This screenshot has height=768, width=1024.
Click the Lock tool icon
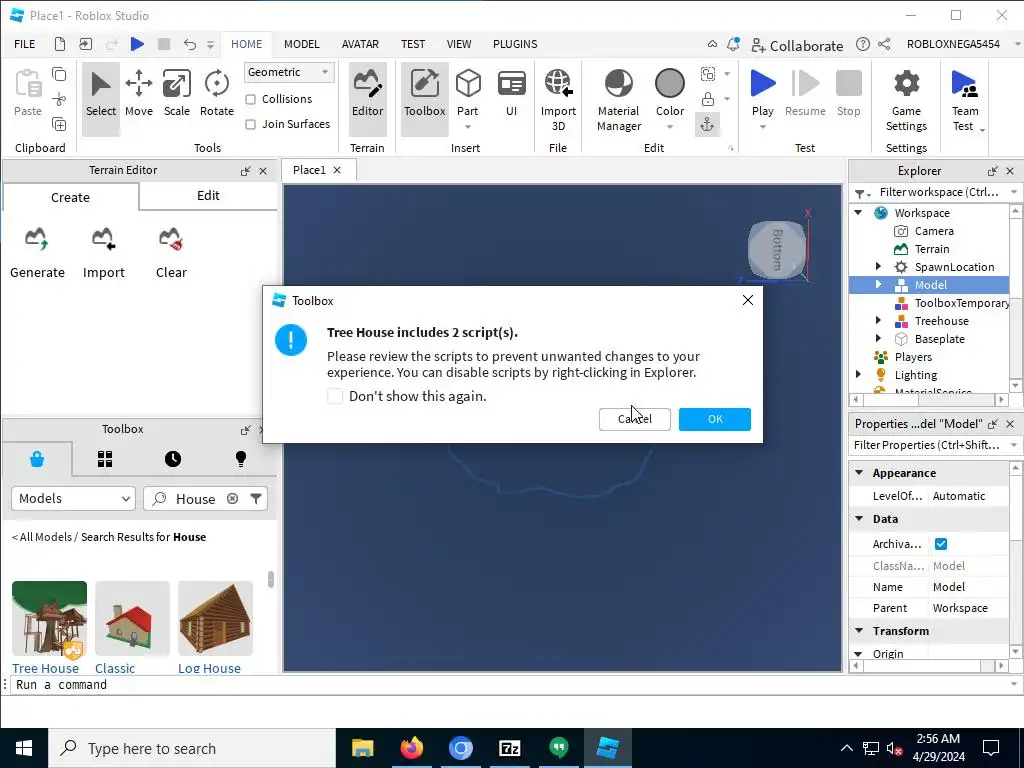point(708,99)
